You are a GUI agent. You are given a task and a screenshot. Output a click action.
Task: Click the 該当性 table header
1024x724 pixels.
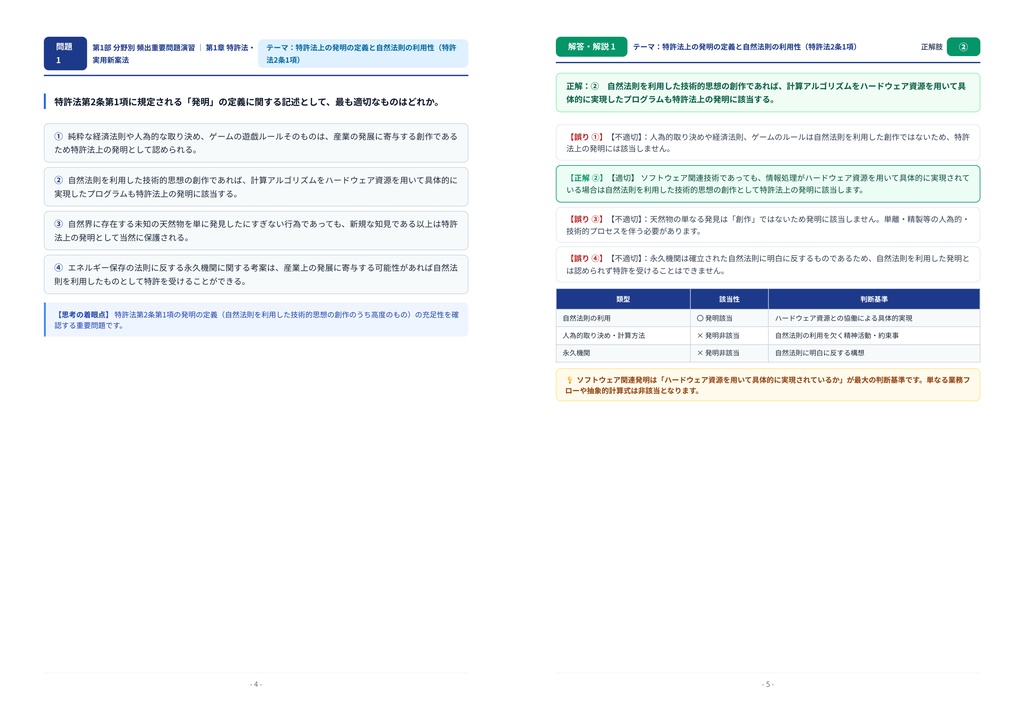coord(729,299)
